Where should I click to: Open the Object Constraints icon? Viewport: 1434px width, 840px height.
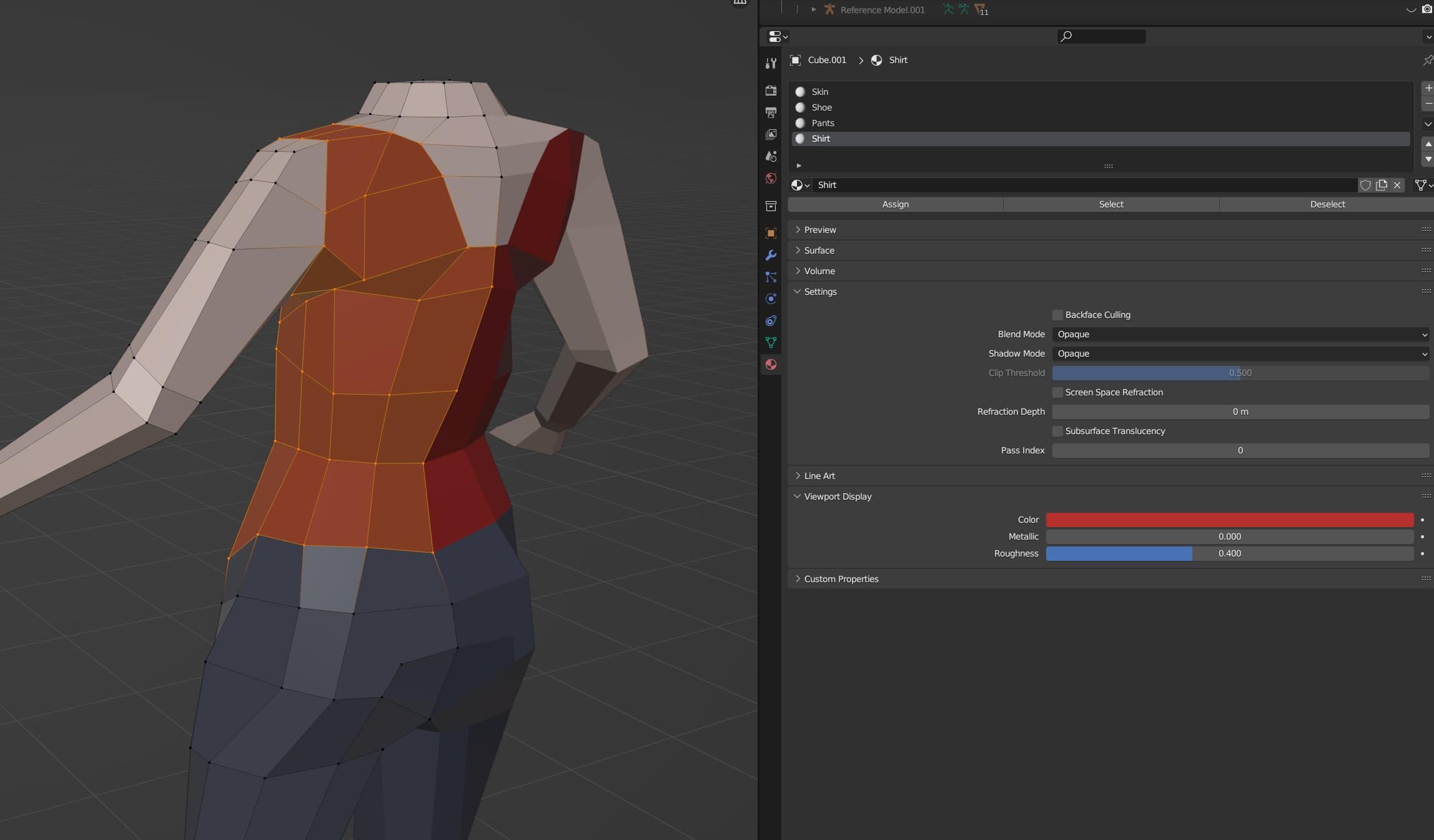click(x=771, y=320)
